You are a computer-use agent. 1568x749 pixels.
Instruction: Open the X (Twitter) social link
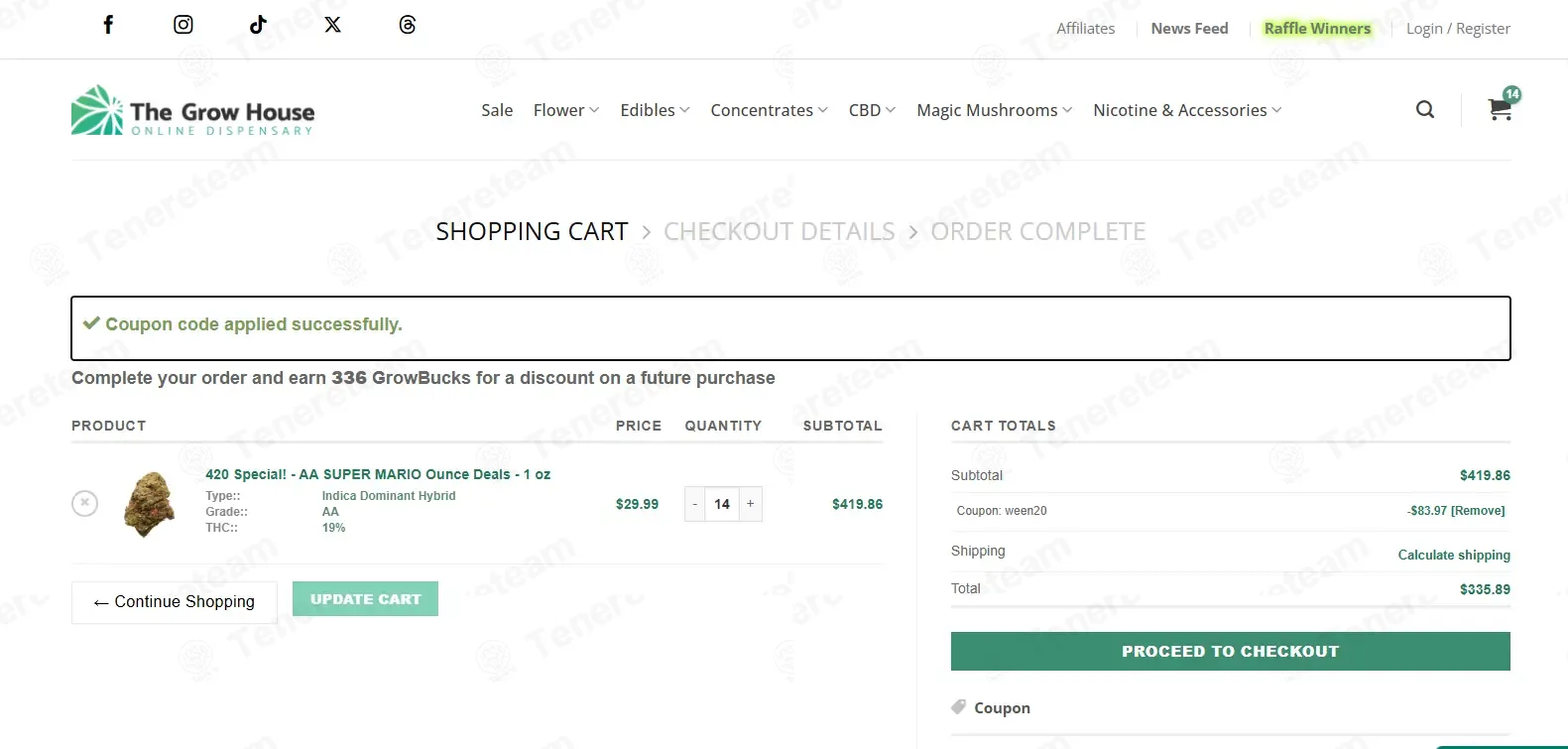tap(333, 25)
